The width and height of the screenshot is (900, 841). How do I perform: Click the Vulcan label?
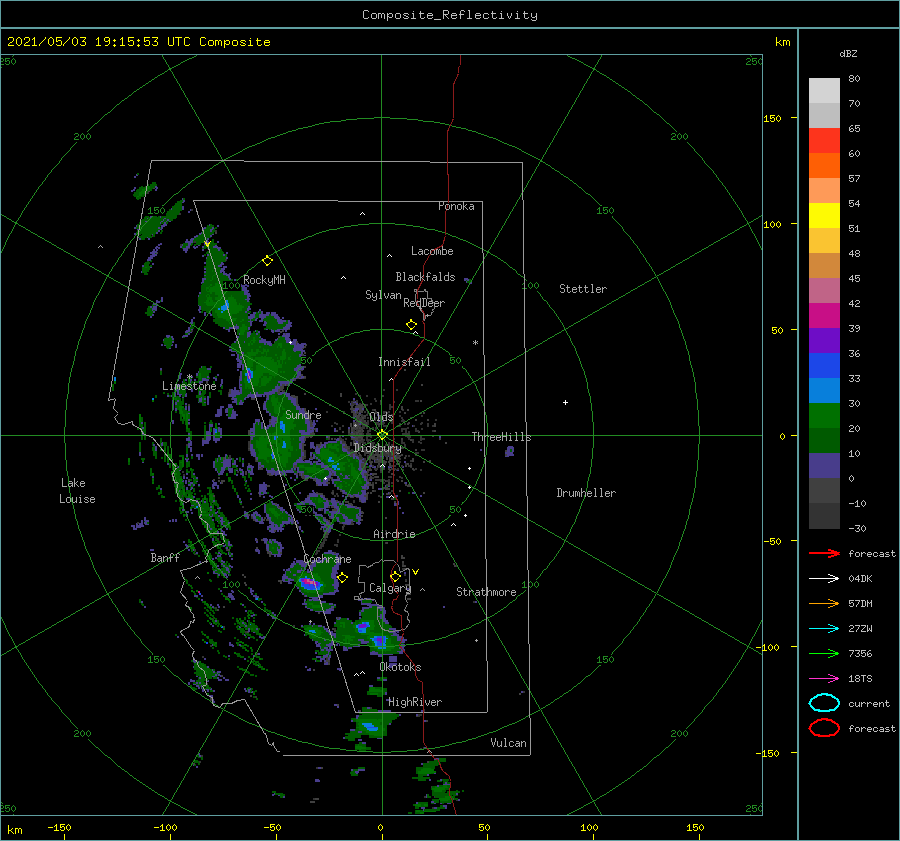coord(508,743)
